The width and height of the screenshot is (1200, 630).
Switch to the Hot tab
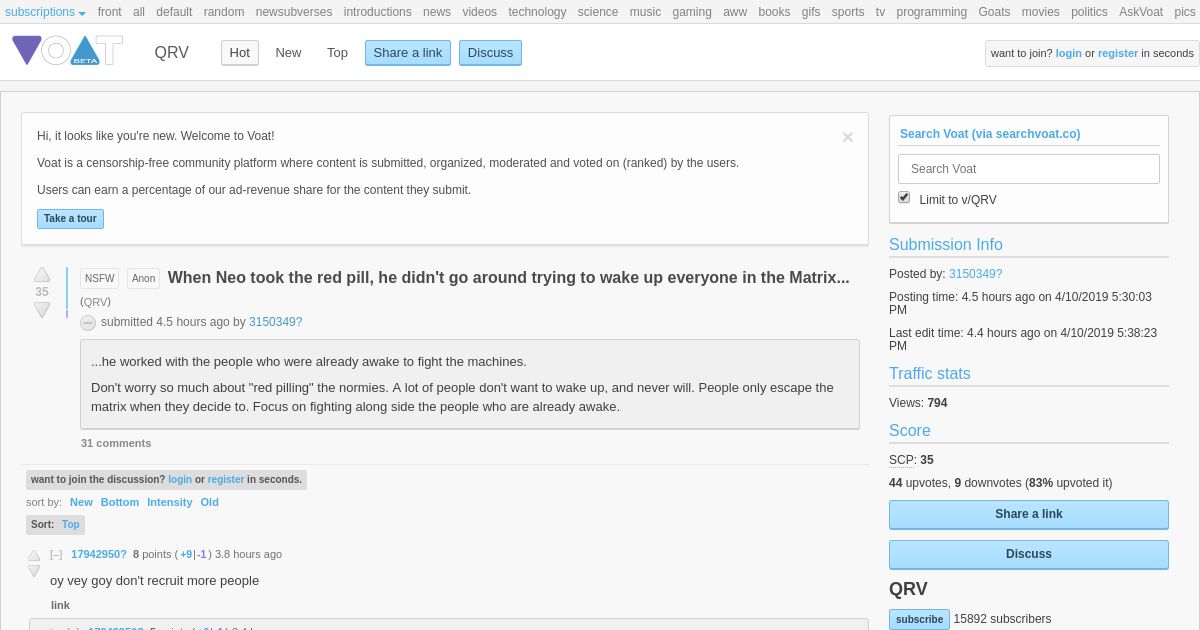click(x=240, y=53)
